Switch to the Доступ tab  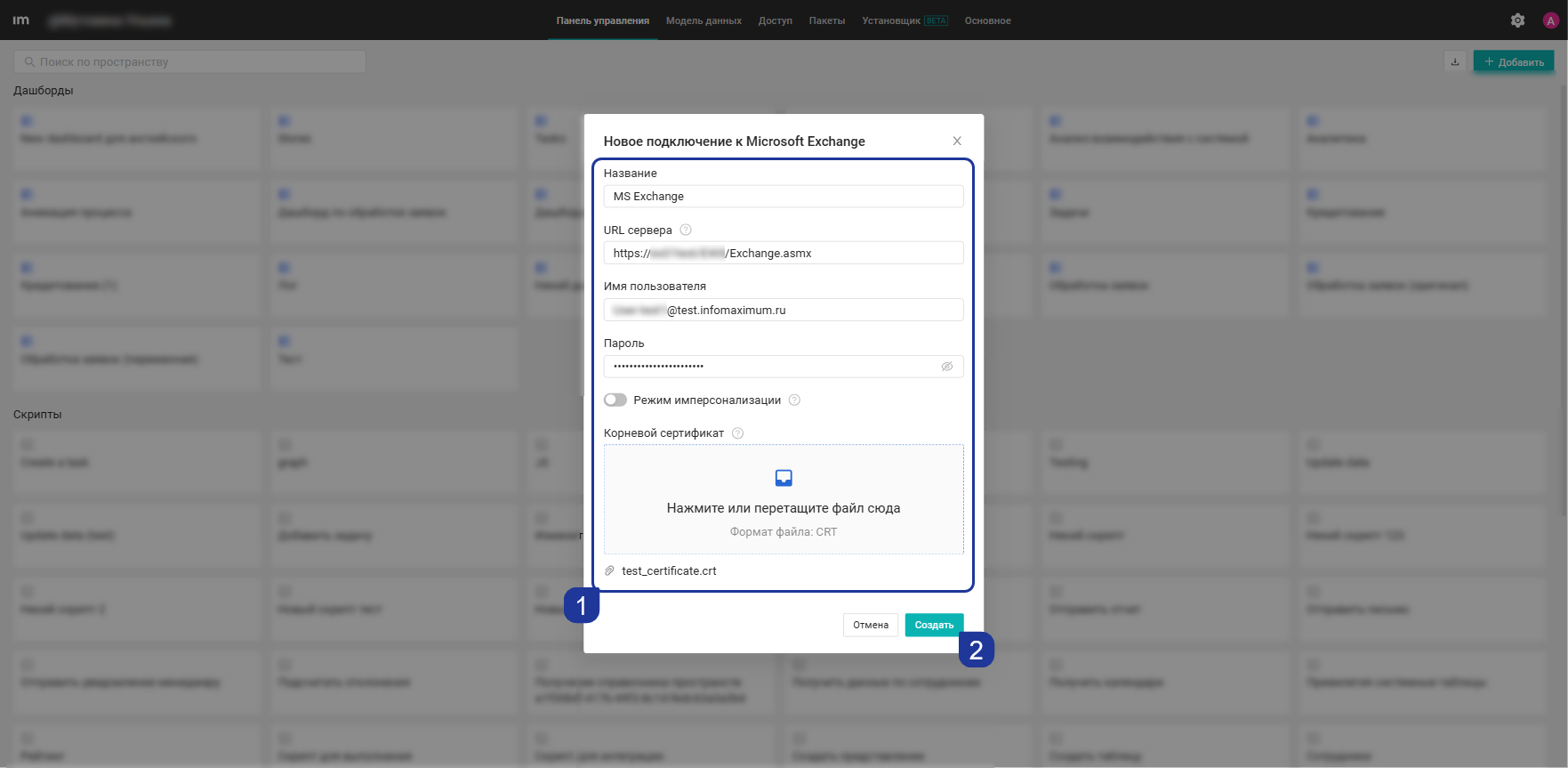tap(776, 20)
